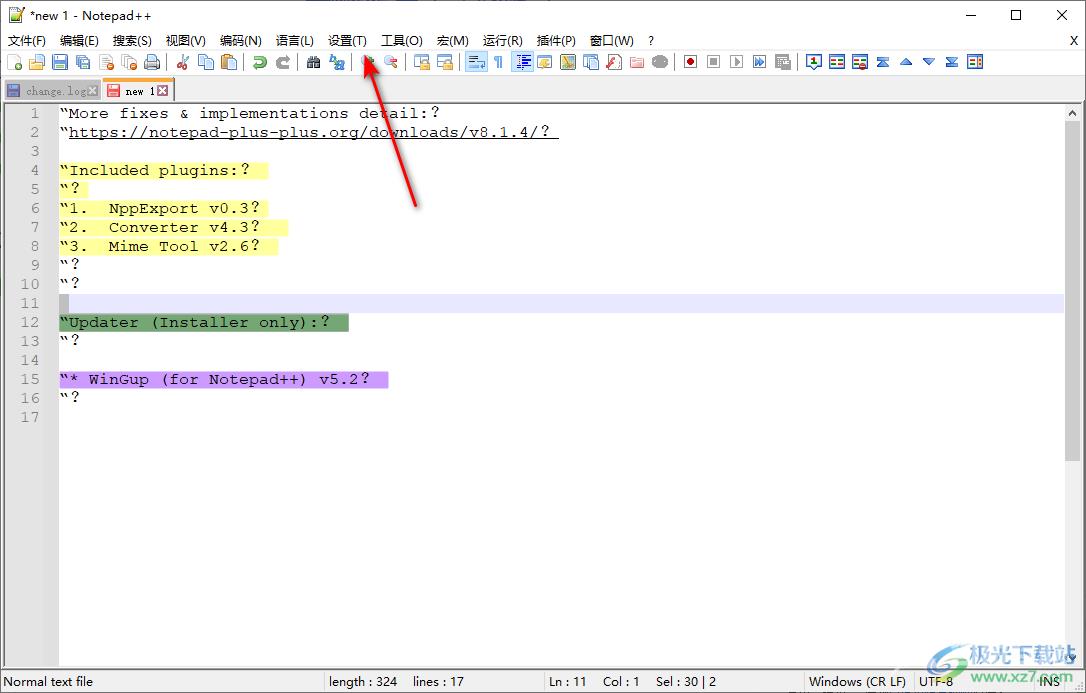Toggle the Word Wrap toolbar button
Viewport: 1086px width, 693px height.
click(476, 62)
